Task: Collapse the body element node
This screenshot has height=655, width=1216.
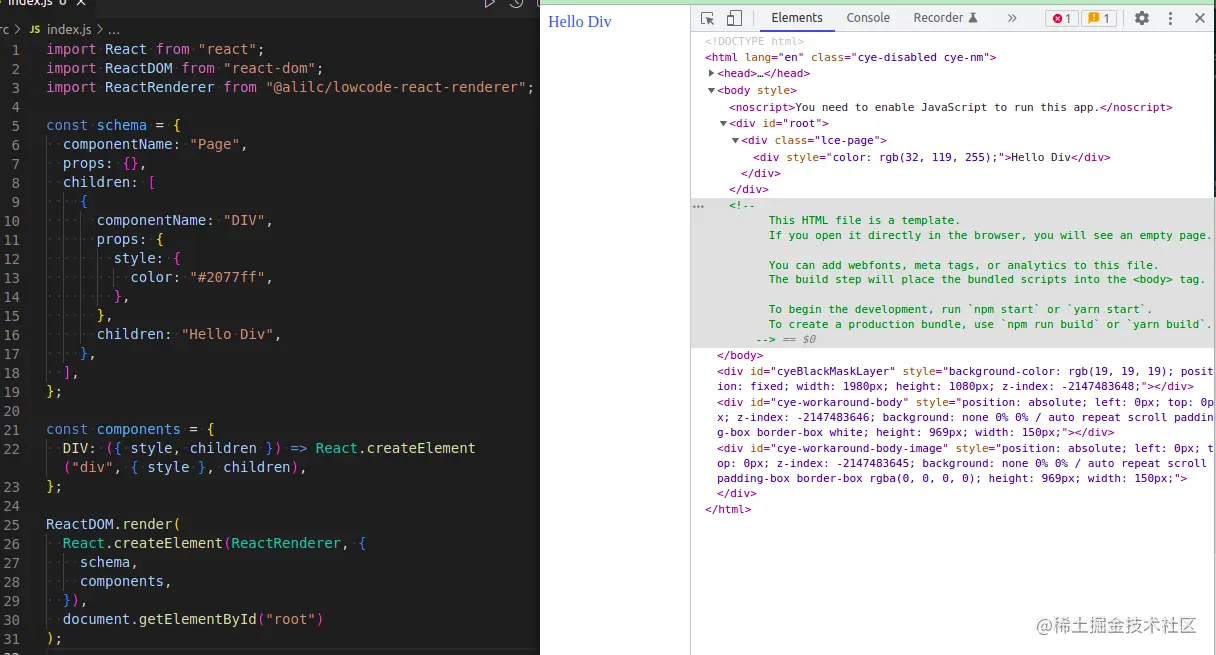Action: [x=711, y=90]
